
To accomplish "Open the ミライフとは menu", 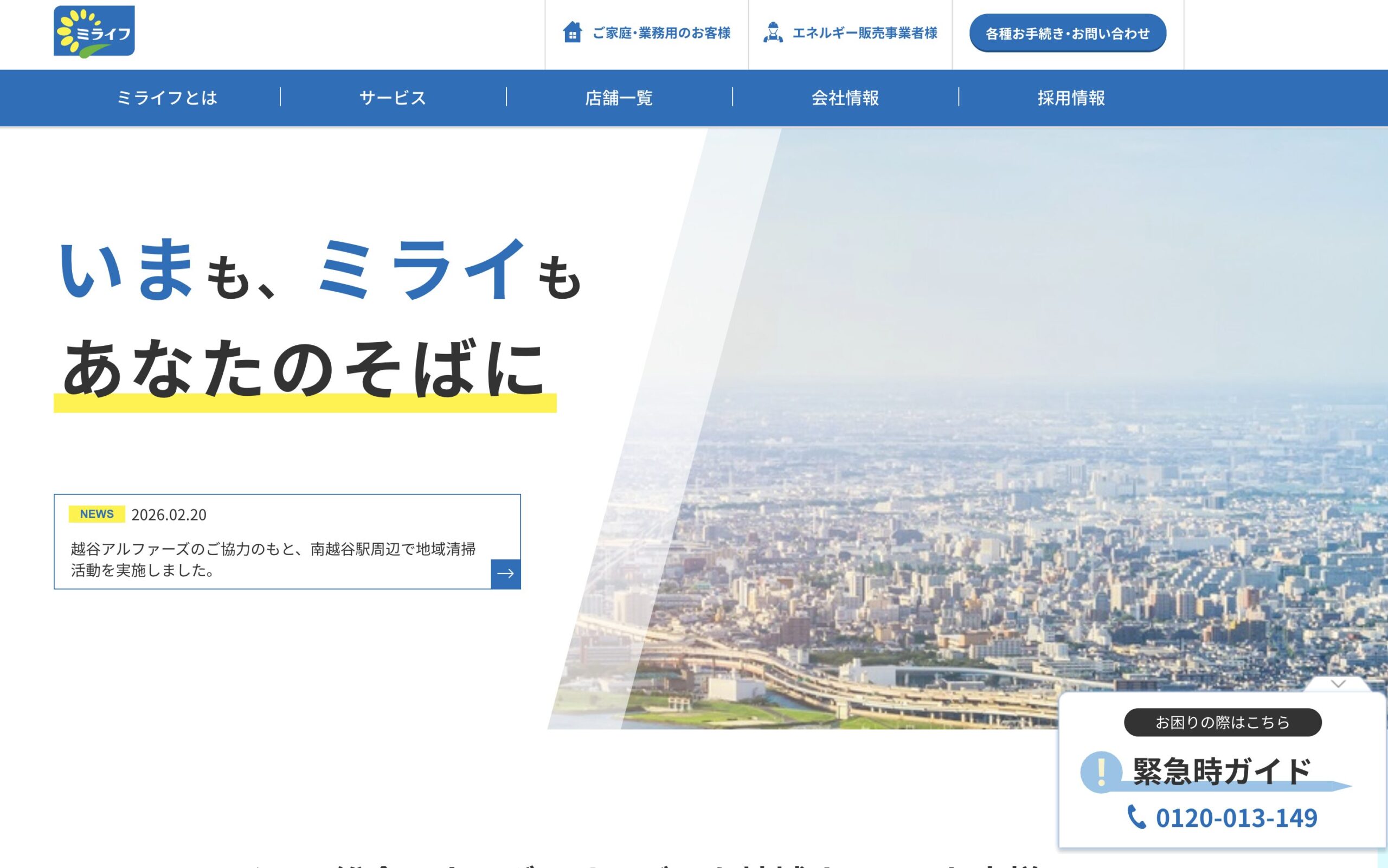I will (x=167, y=98).
